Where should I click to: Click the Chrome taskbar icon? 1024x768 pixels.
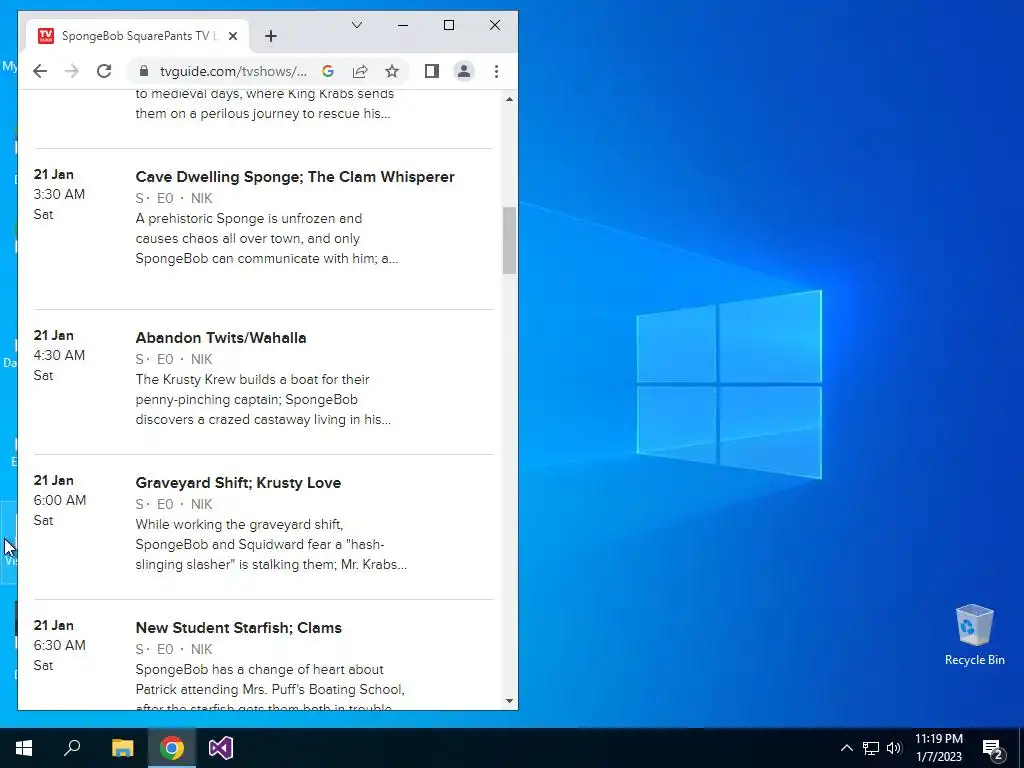point(172,748)
